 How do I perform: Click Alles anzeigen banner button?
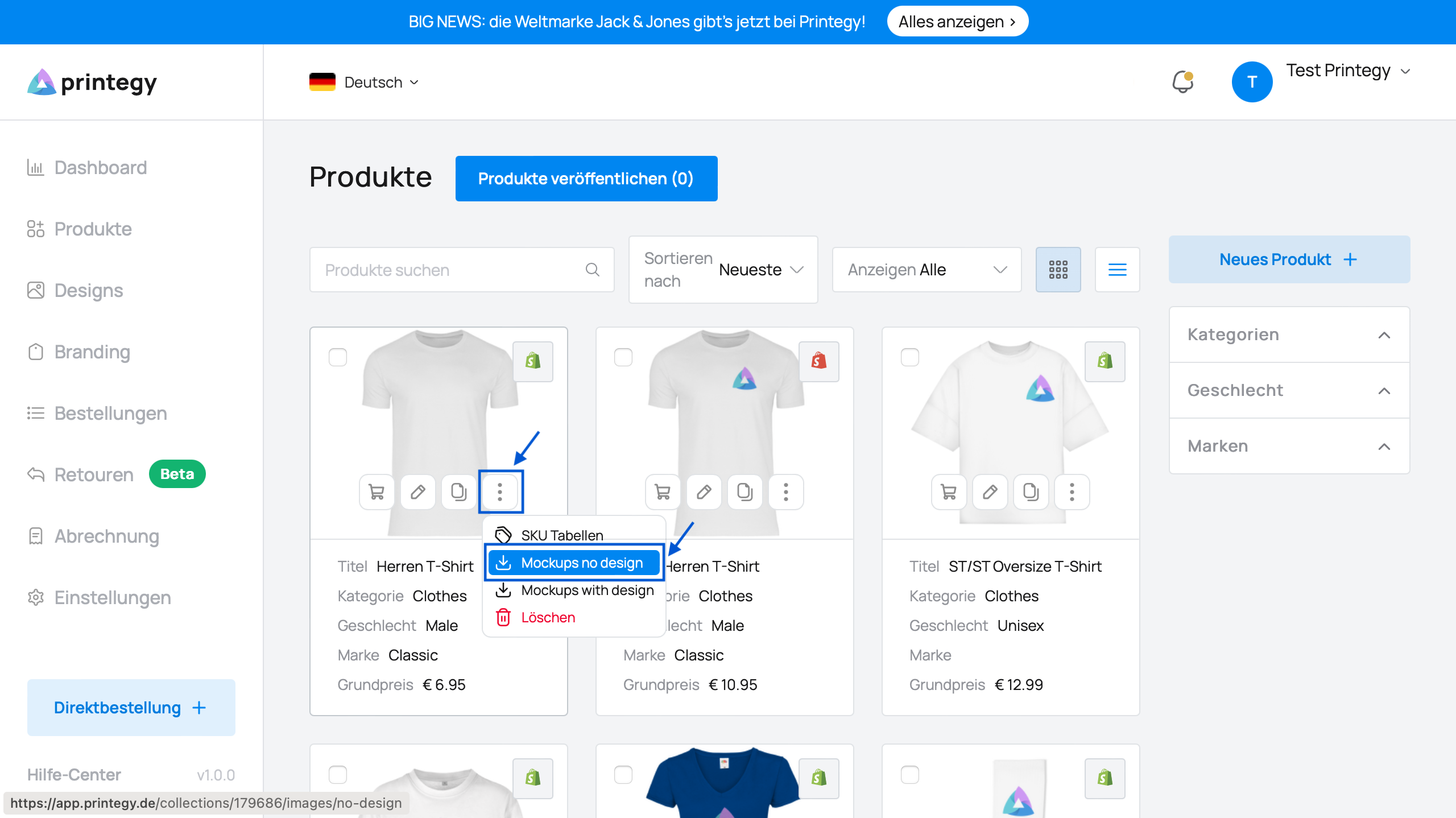coord(957,22)
